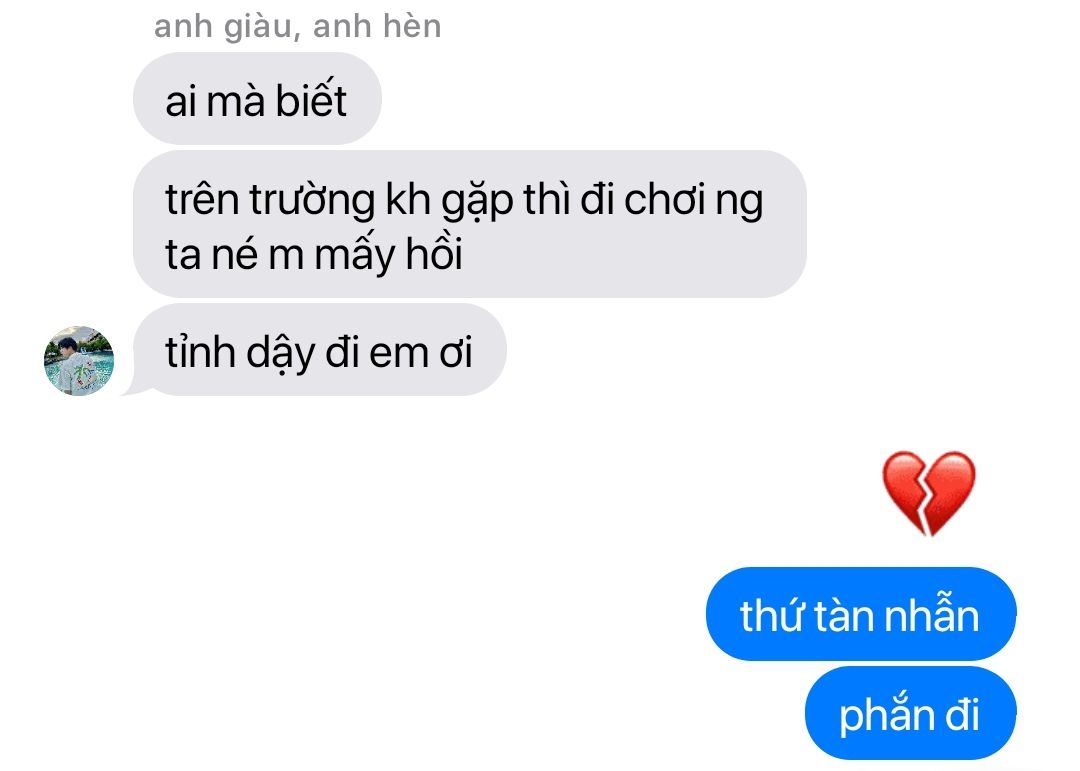Screen dimensions: 1080x771
Task: Tap the blue "thứ tàn nhẫn" bubble
Action: click(x=860, y=614)
